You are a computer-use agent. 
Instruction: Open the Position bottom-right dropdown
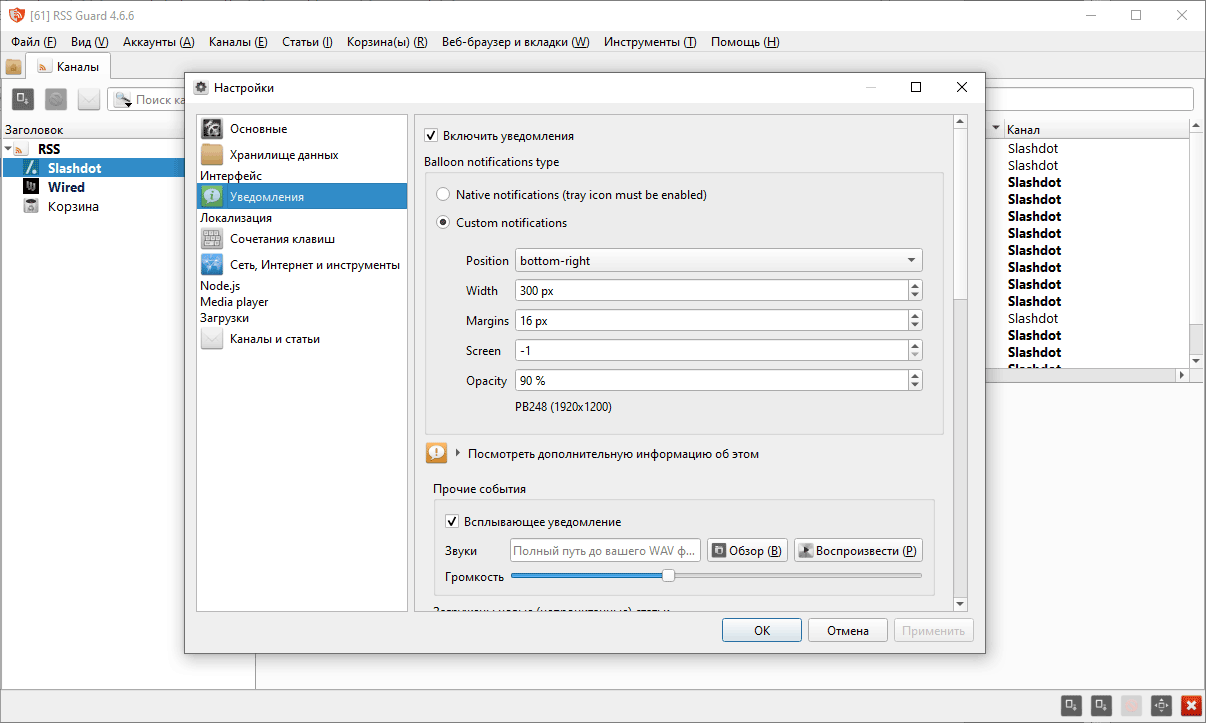coord(719,261)
